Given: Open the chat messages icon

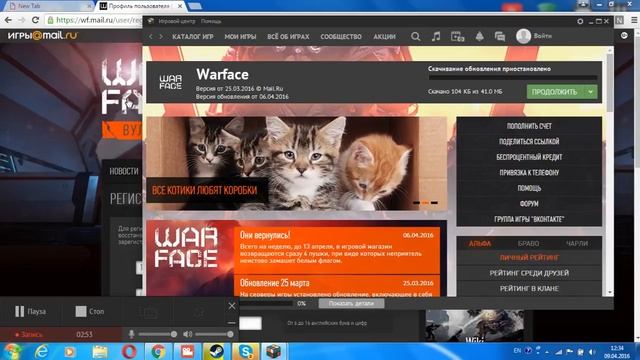Looking at the screenshot, I should point(500,37).
